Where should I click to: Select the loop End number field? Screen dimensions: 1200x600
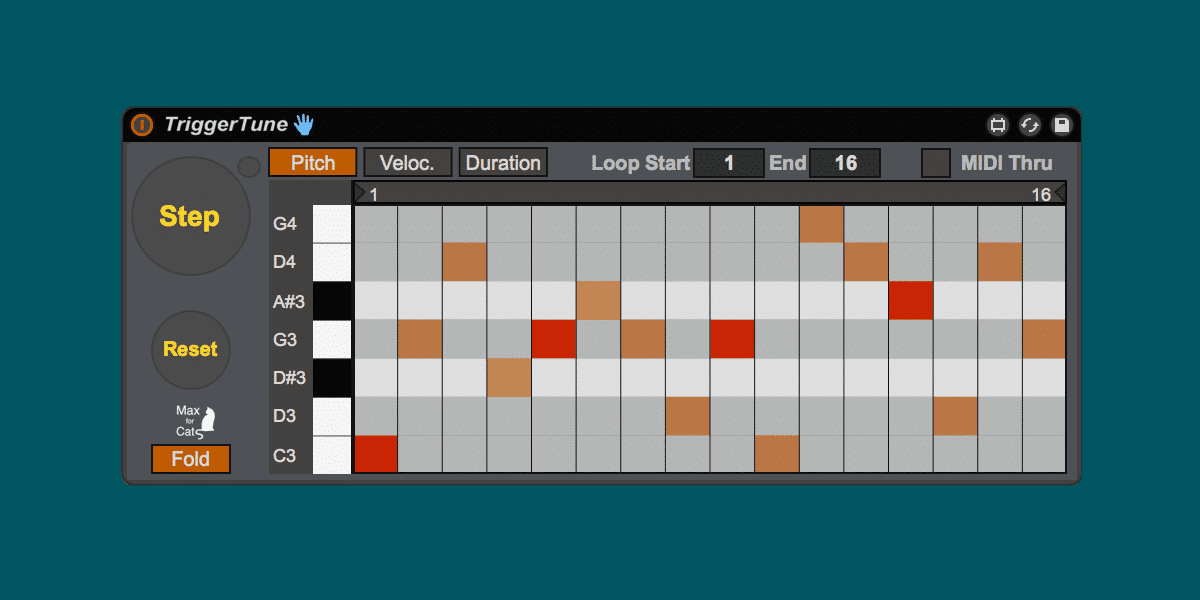(x=845, y=163)
